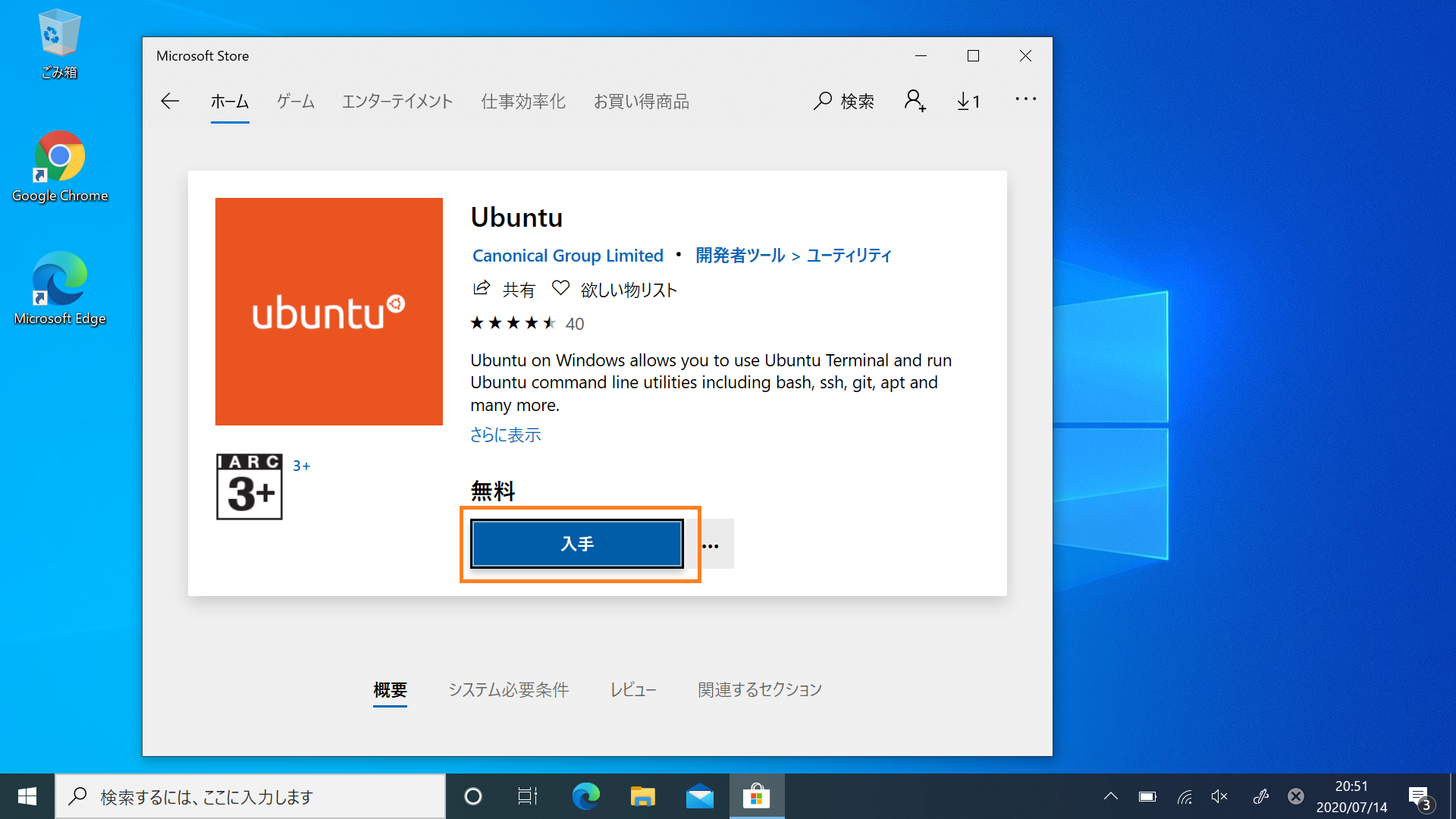Open the Canonical Group Limited link
The width and height of the screenshot is (1456, 819).
pyautogui.click(x=567, y=256)
